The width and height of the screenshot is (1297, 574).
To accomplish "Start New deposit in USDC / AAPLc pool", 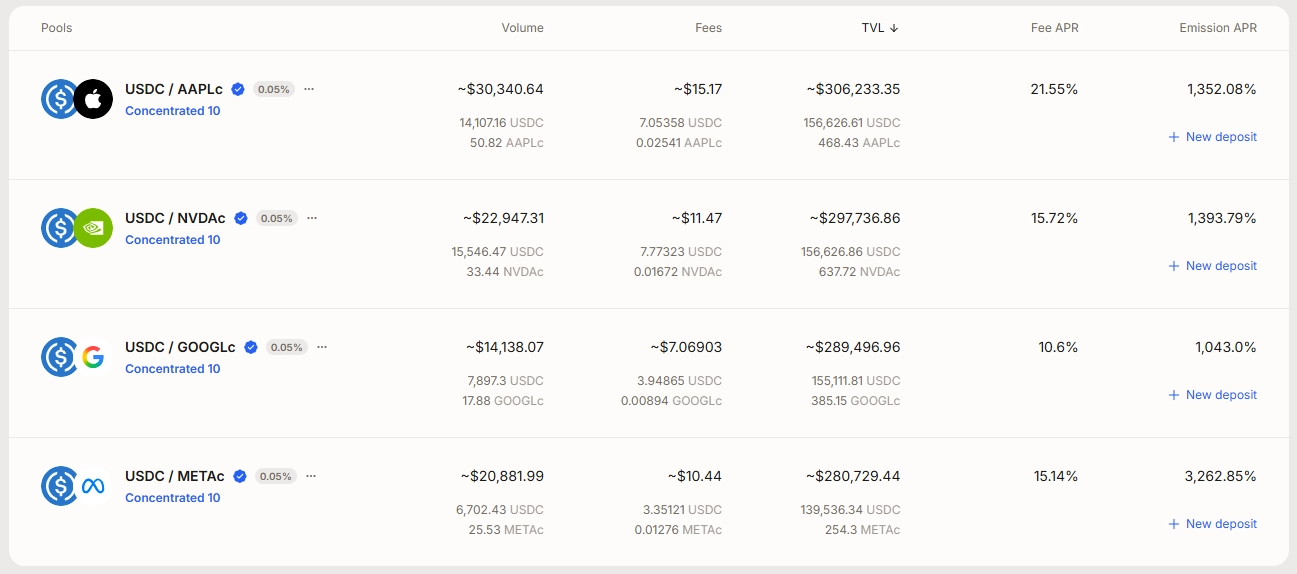I will pyautogui.click(x=1212, y=137).
